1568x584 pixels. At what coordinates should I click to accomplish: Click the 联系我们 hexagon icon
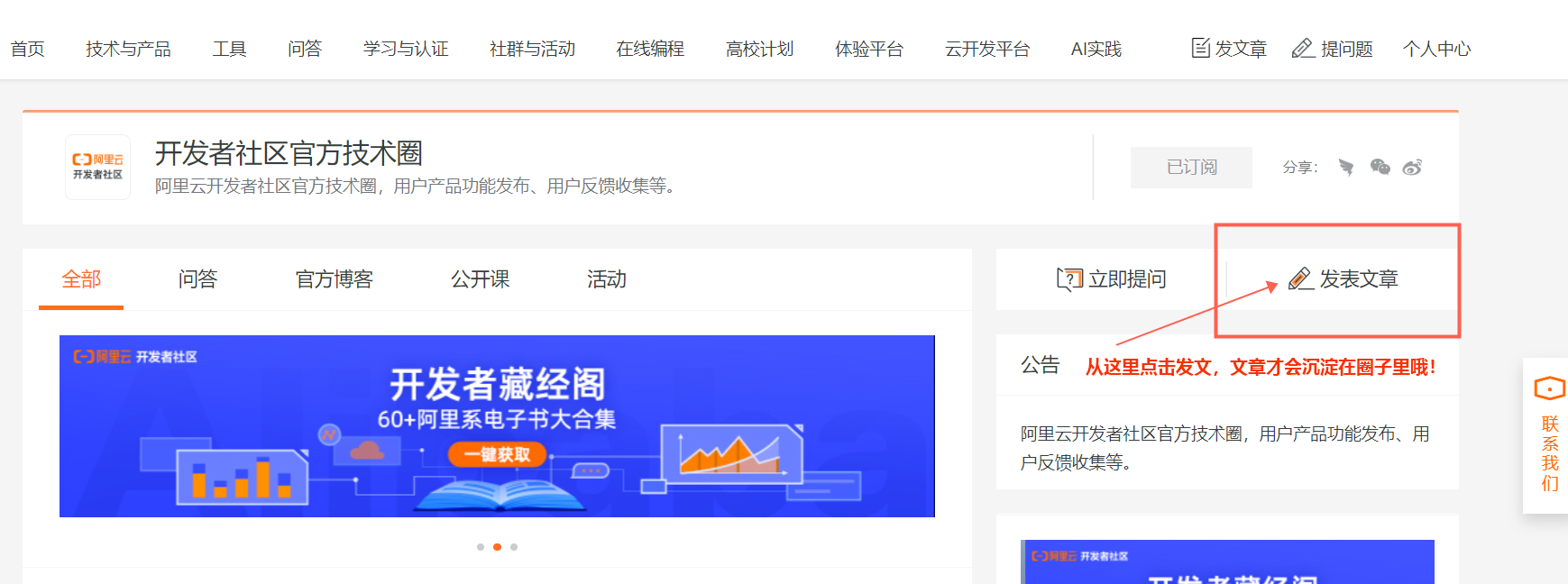click(x=1550, y=388)
